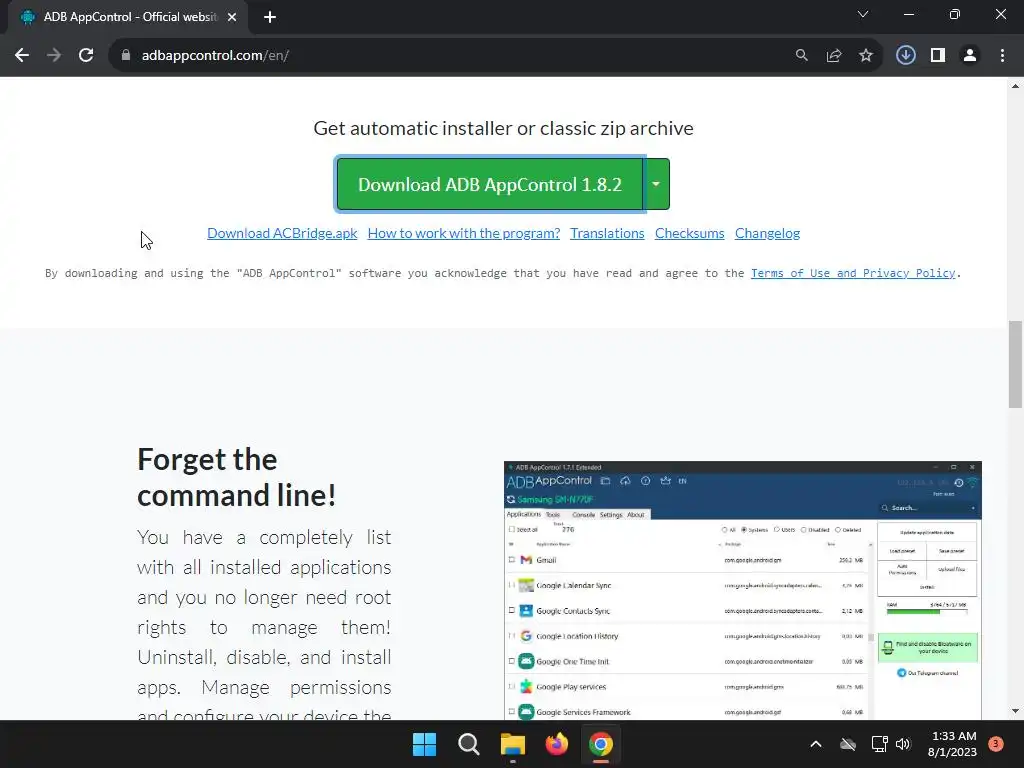The height and width of the screenshot is (768, 1024).
Task: Close the ADB AppControl tab
Action: click(232, 17)
